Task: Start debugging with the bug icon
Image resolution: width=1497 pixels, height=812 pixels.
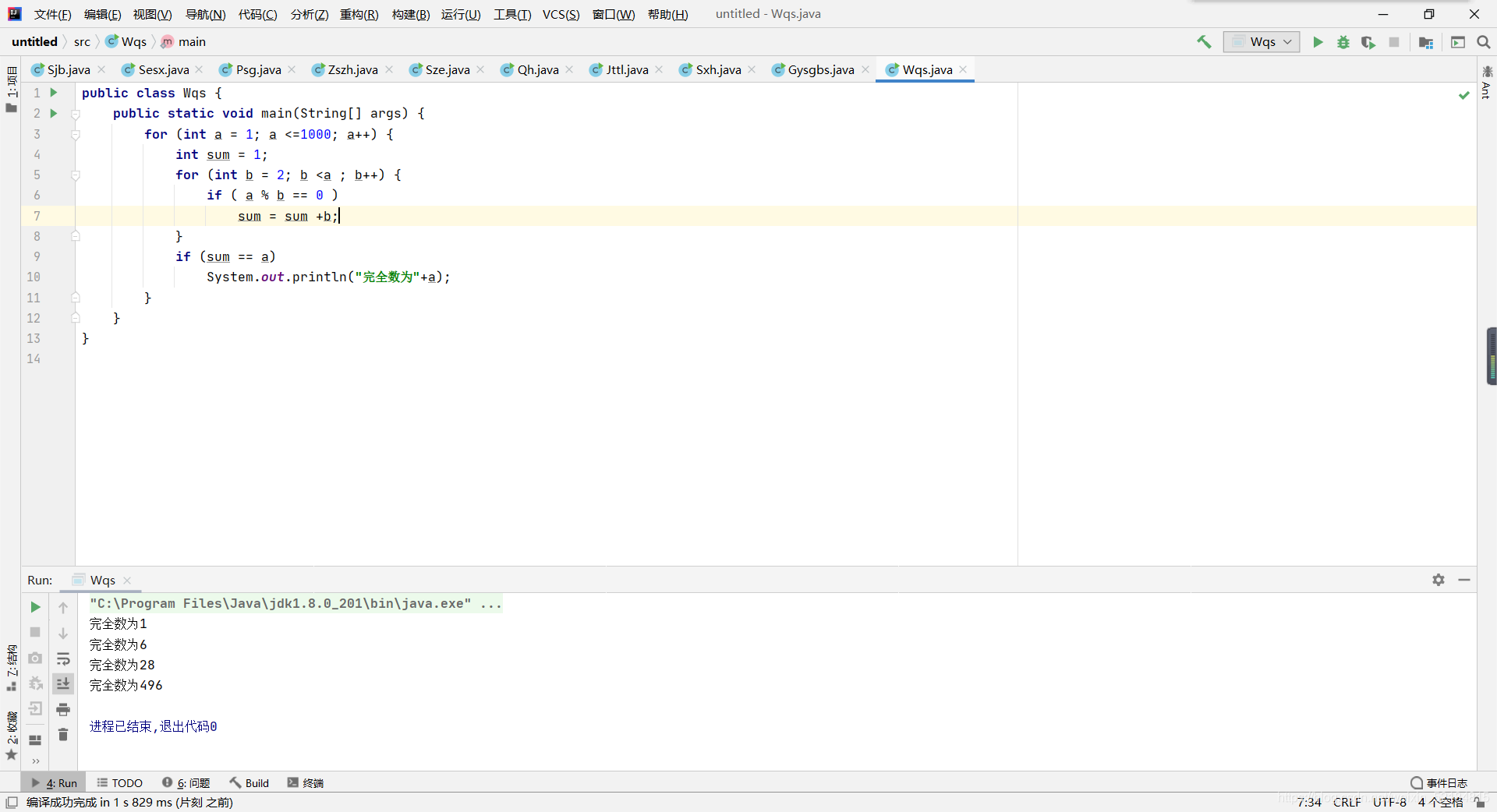Action: [x=1343, y=42]
